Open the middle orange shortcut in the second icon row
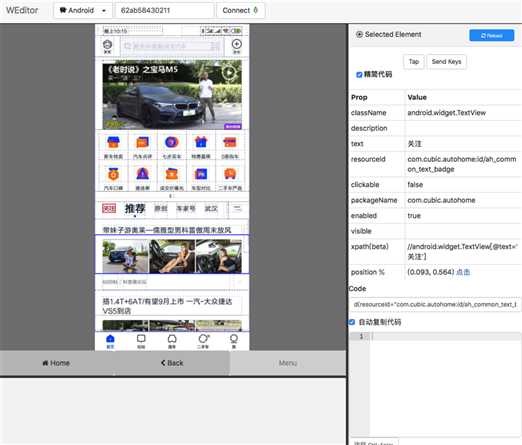 [172, 174]
